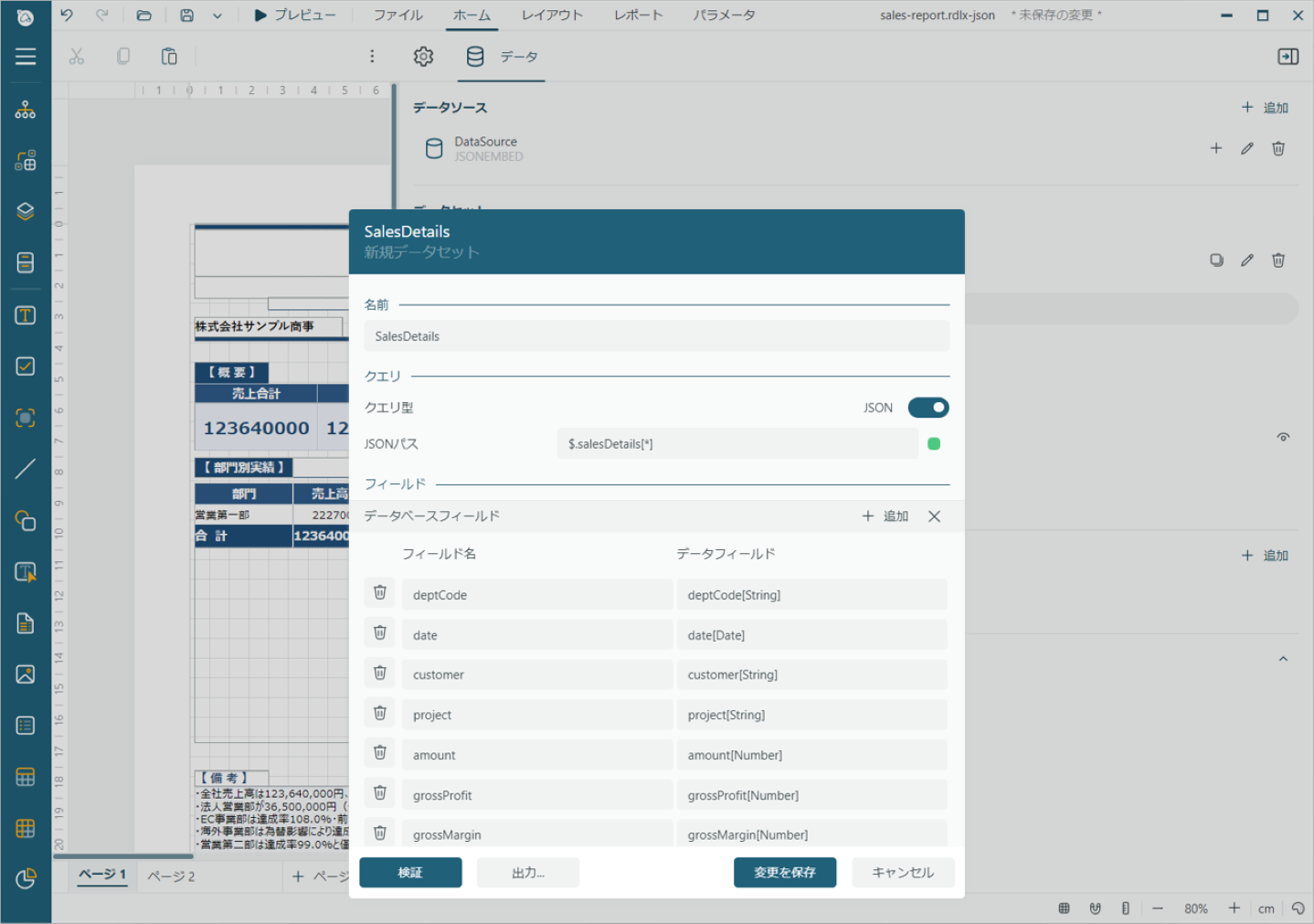Switch to ページ 2 tab
1314x924 pixels.
171,876
